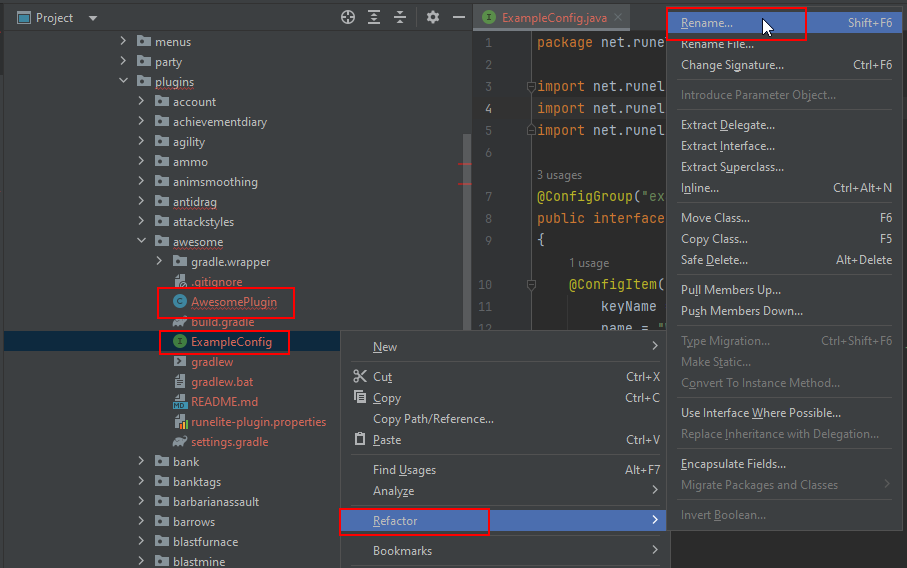
Task: Expand the account folder
Action: pos(141,101)
